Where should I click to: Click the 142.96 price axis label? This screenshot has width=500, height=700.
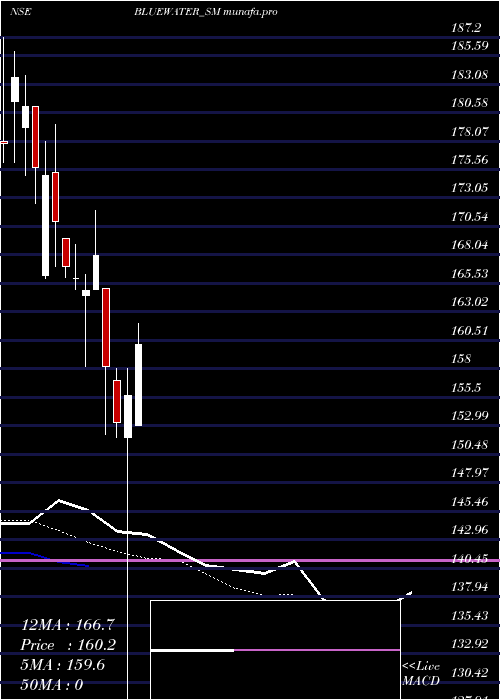coord(470,529)
